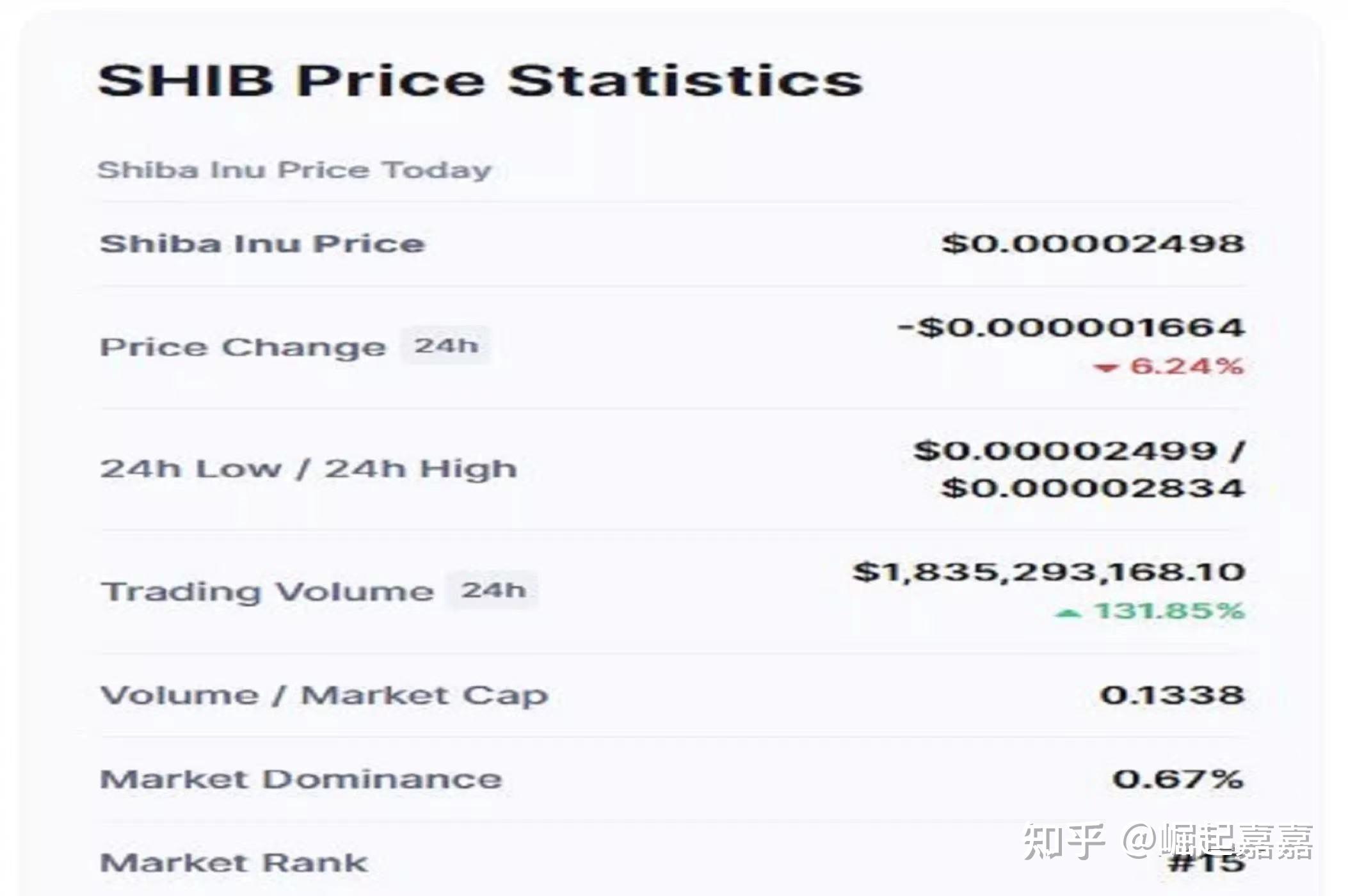Click the 24h Low / 24h High label

[x=309, y=468]
